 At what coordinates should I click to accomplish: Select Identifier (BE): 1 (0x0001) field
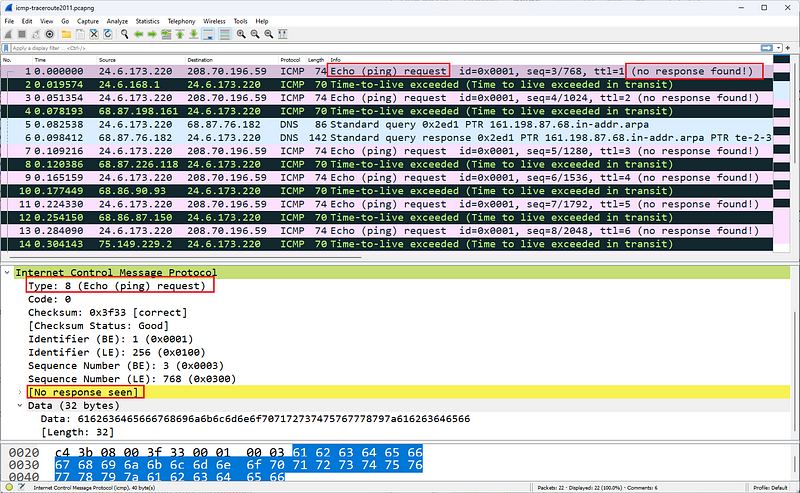click(x=111, y=339)
